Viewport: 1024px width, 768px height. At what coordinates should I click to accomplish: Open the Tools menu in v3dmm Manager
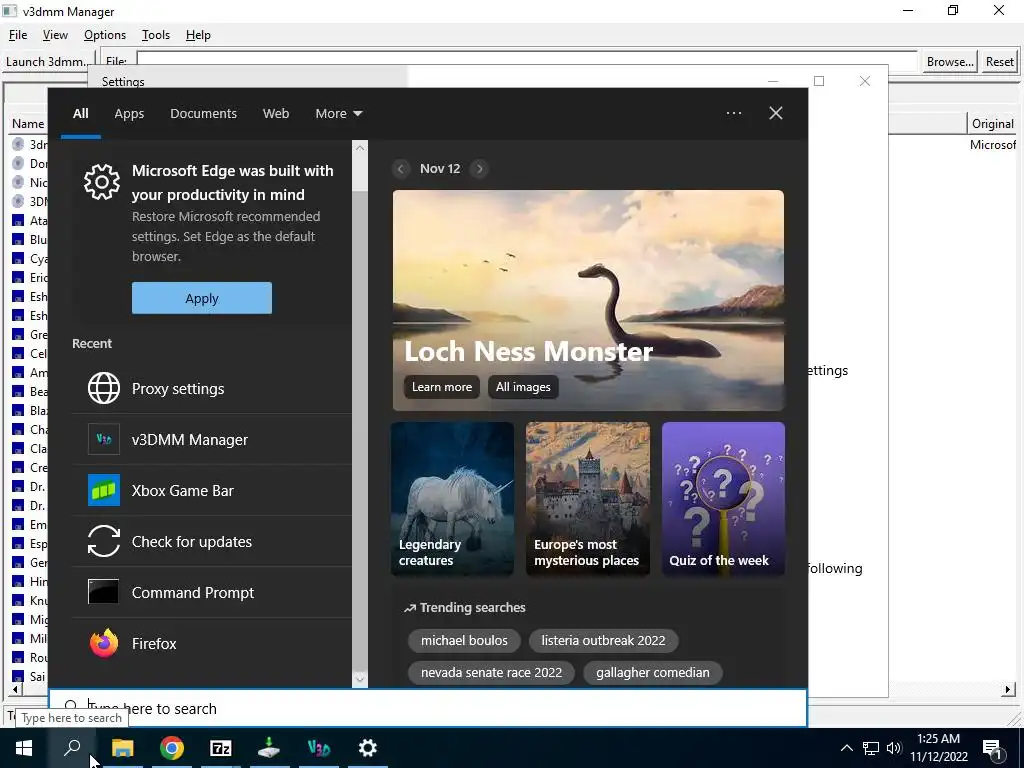pyautogui.click(x=155, y=35)
